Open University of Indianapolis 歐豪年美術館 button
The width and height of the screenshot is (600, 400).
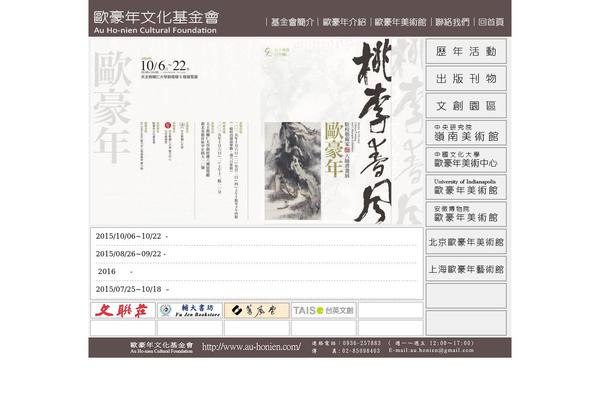pyautogui.click(x=466, y=187)
